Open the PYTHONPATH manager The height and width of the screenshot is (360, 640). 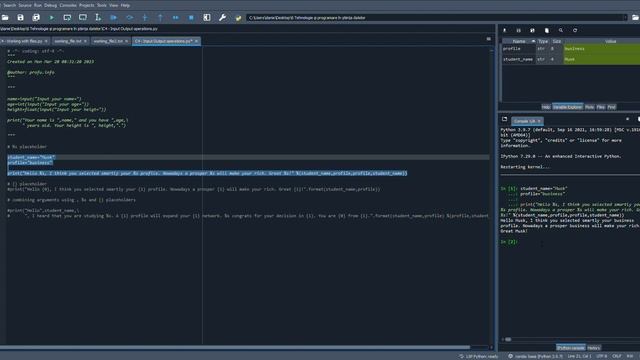(x=238, y=18)
